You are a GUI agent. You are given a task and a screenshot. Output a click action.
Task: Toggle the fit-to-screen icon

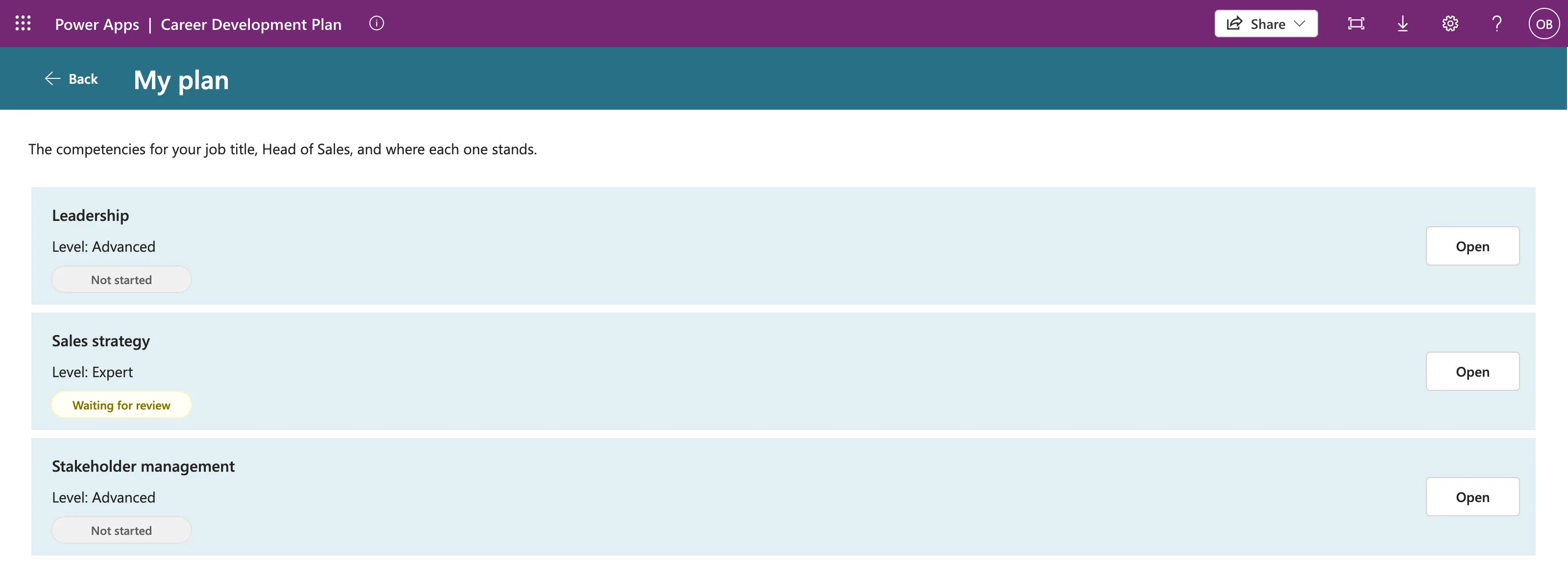[x=1355, y=24]
